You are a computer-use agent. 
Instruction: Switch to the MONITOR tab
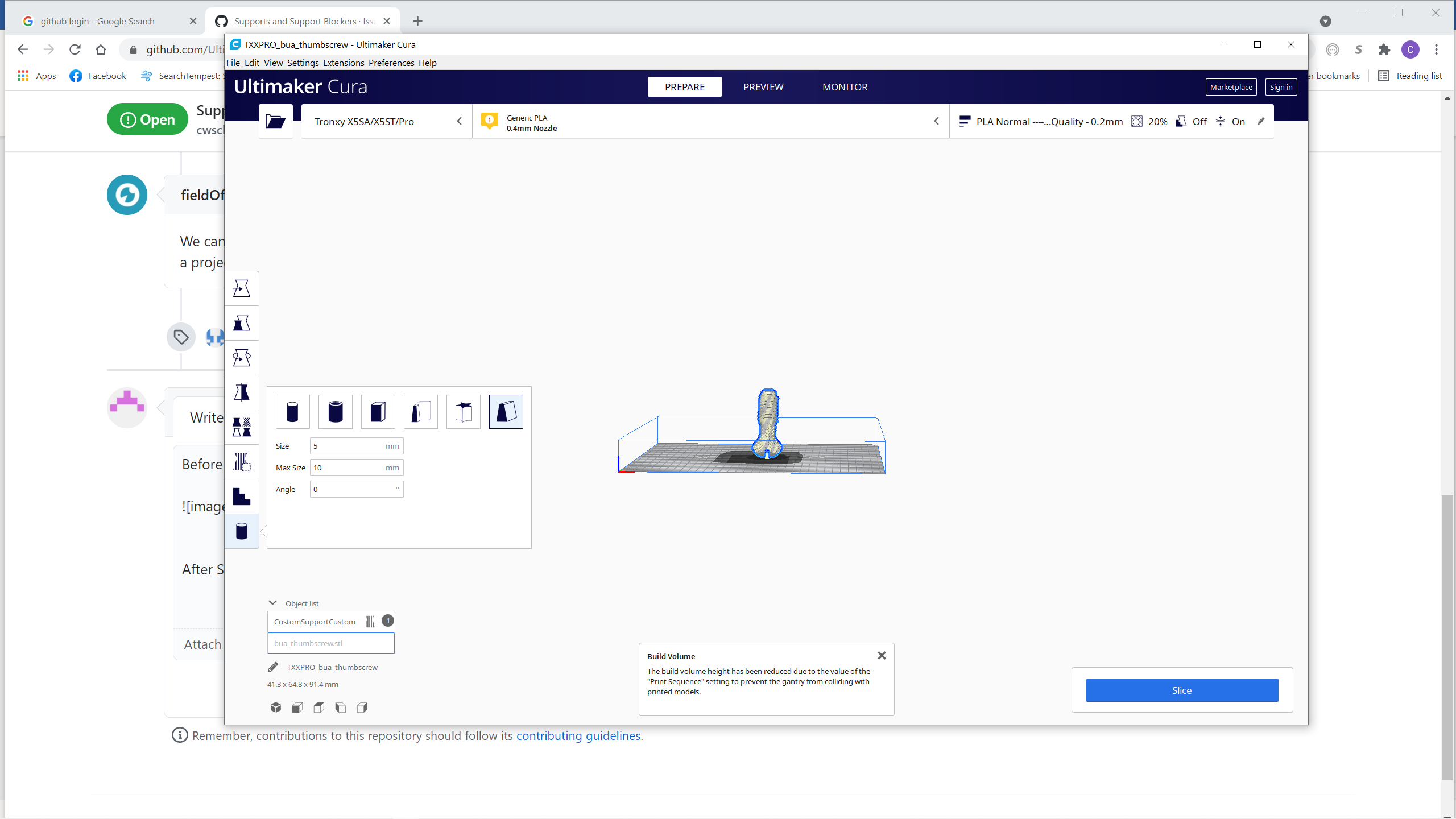[845, 86]
